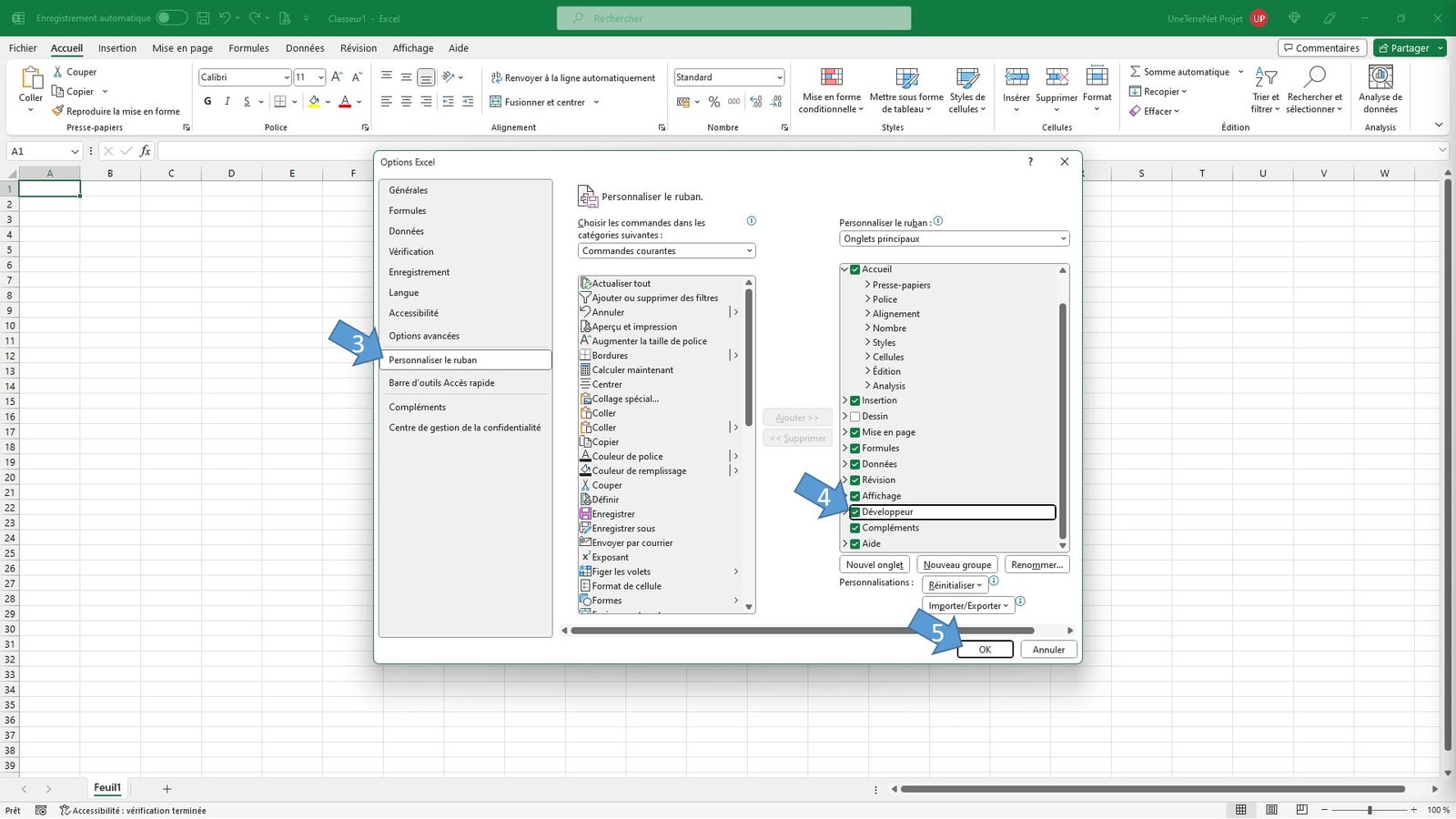Select the Feuil1 sheet tab
This screenshot has width=1456, height=819.
pyautogui.click(x=107, y=787)
